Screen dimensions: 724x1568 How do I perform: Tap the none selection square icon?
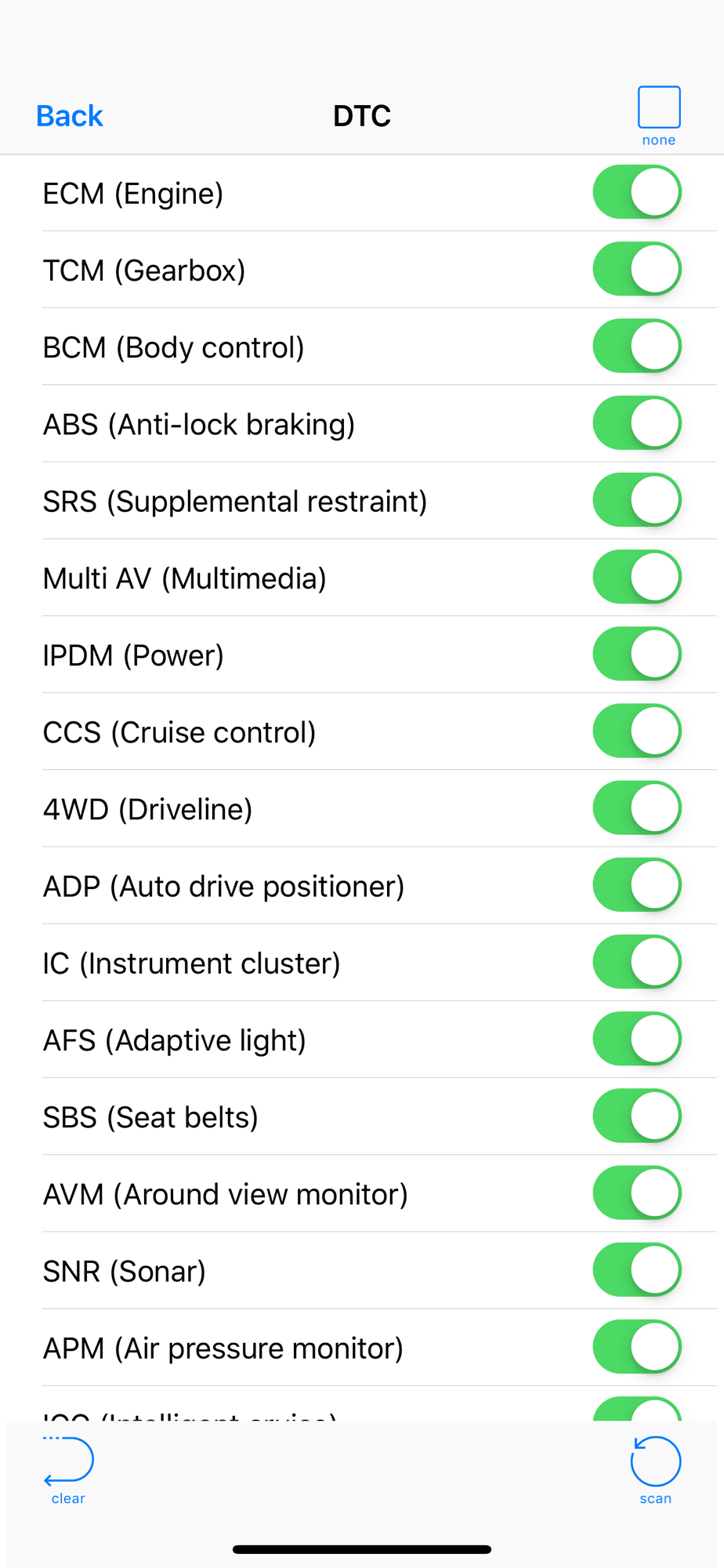tap(658, 107)
